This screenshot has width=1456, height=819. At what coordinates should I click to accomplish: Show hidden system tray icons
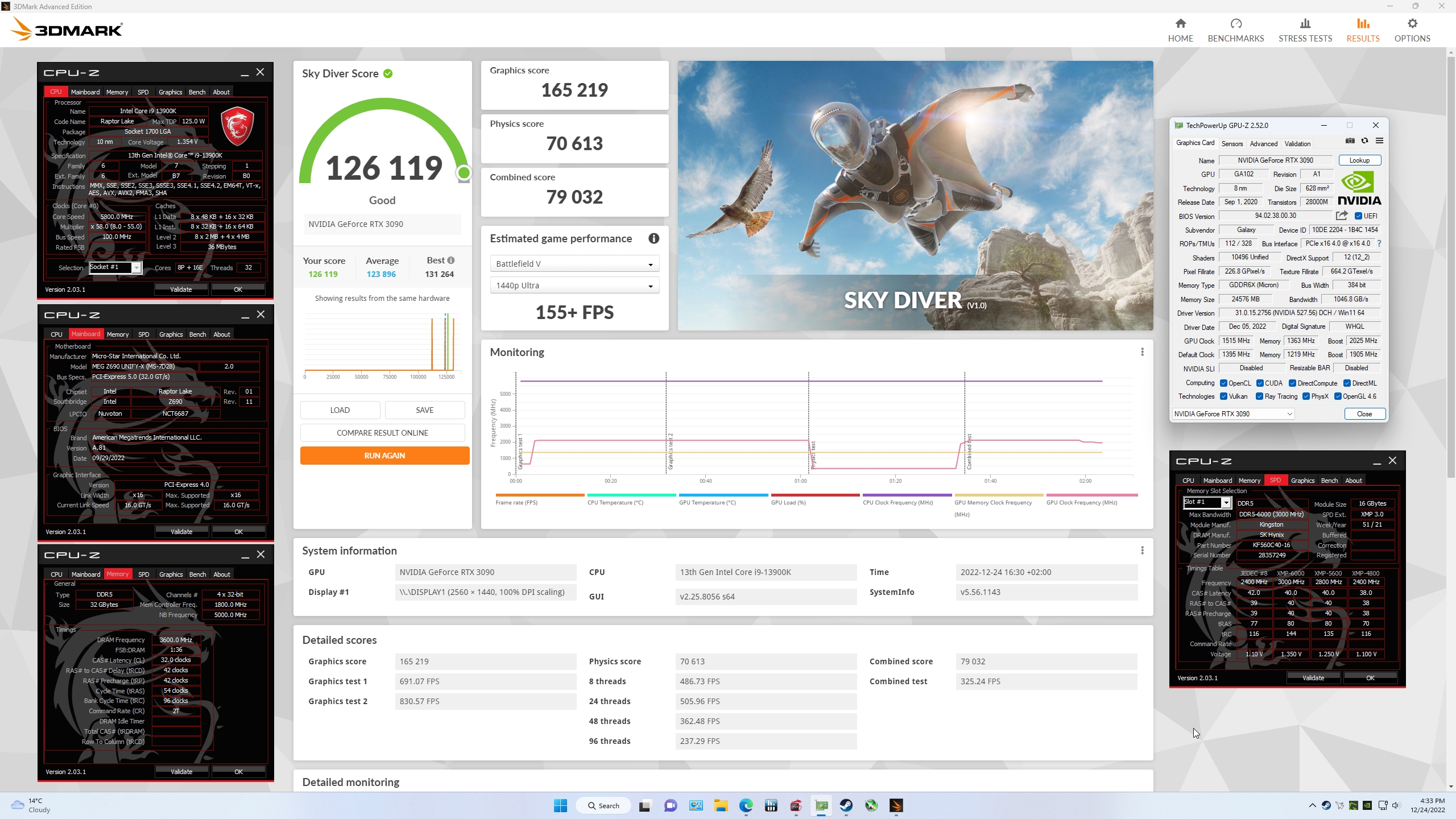(x=1312, y=805)
